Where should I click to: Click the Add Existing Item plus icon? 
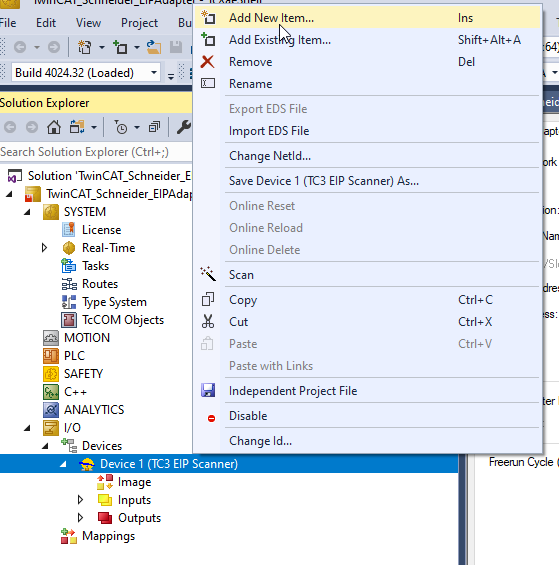(x=208, y=39)
